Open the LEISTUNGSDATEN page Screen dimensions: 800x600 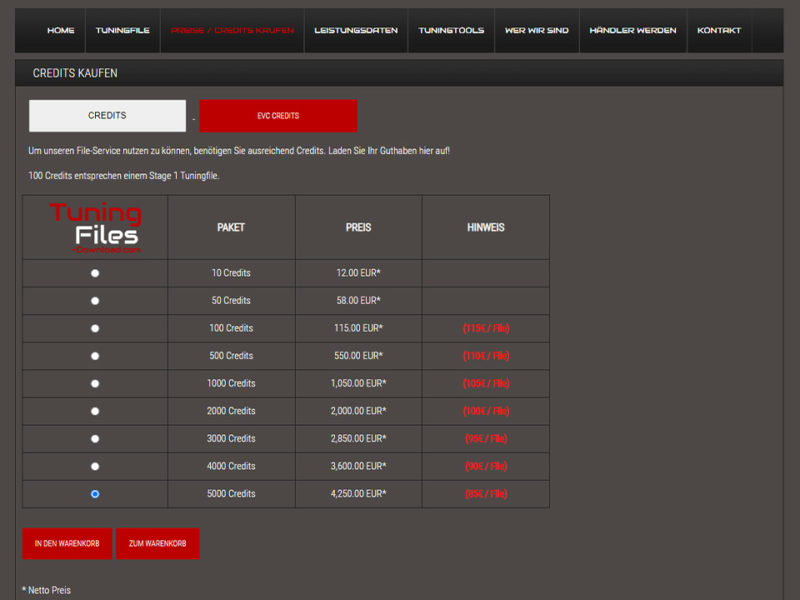356,30
